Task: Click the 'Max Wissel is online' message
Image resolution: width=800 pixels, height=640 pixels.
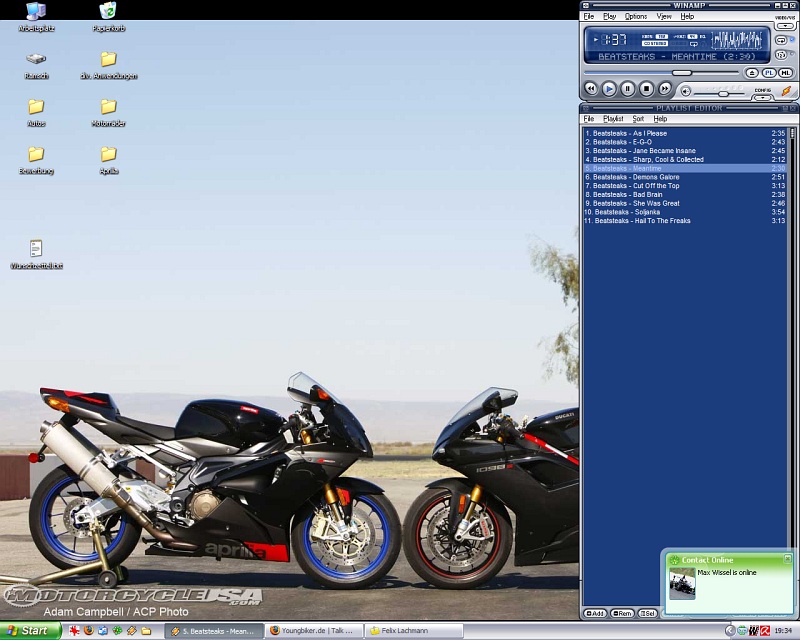Action: click(727, 573)
